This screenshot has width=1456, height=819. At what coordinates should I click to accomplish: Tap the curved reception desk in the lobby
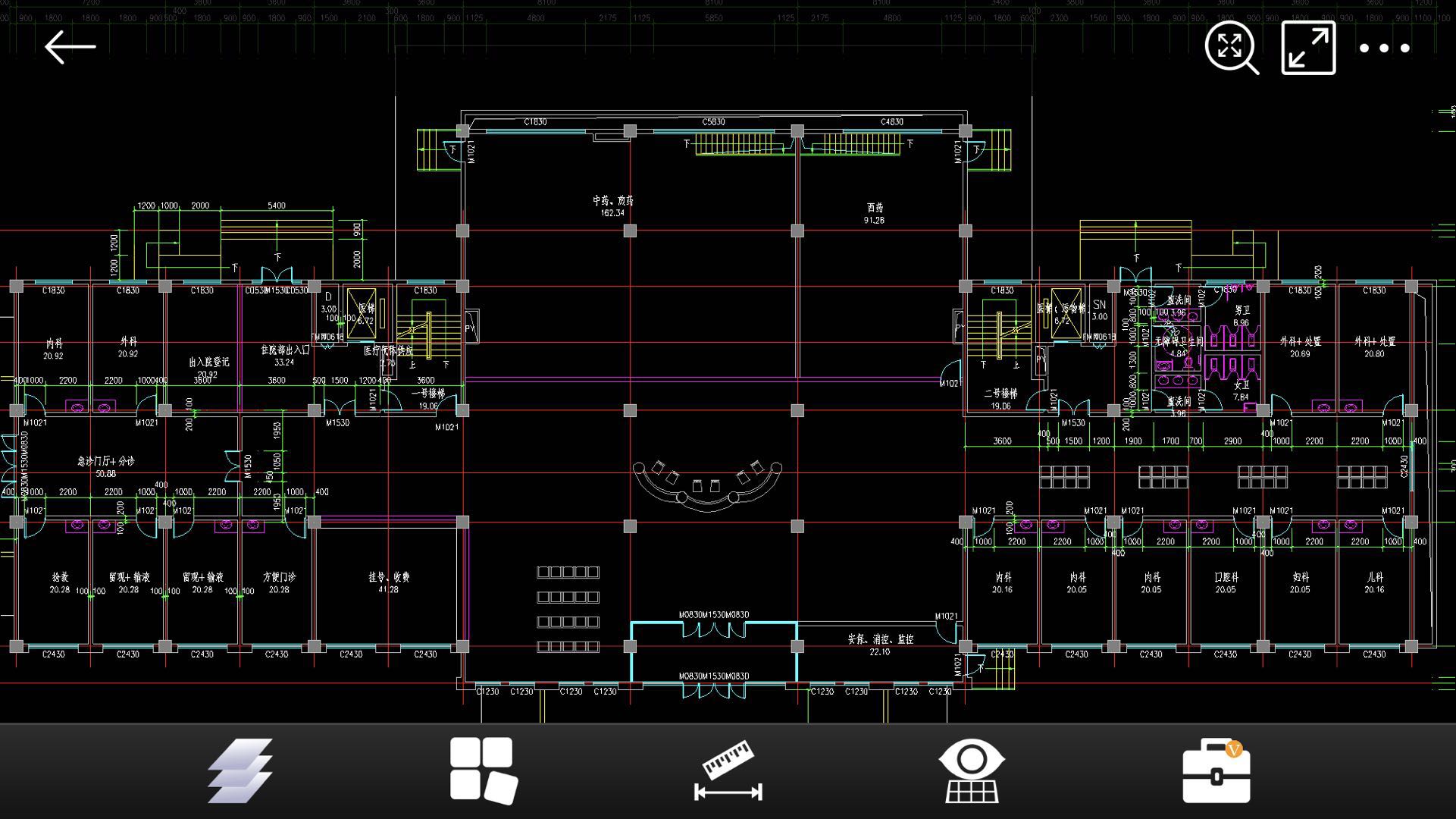(x=707, y=485)
